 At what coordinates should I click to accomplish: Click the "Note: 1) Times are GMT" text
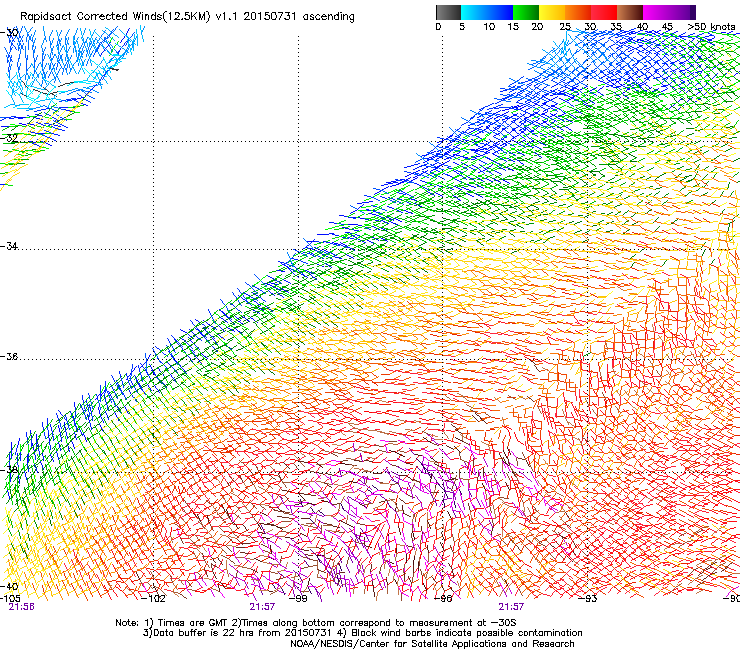(x=173, y=623)
